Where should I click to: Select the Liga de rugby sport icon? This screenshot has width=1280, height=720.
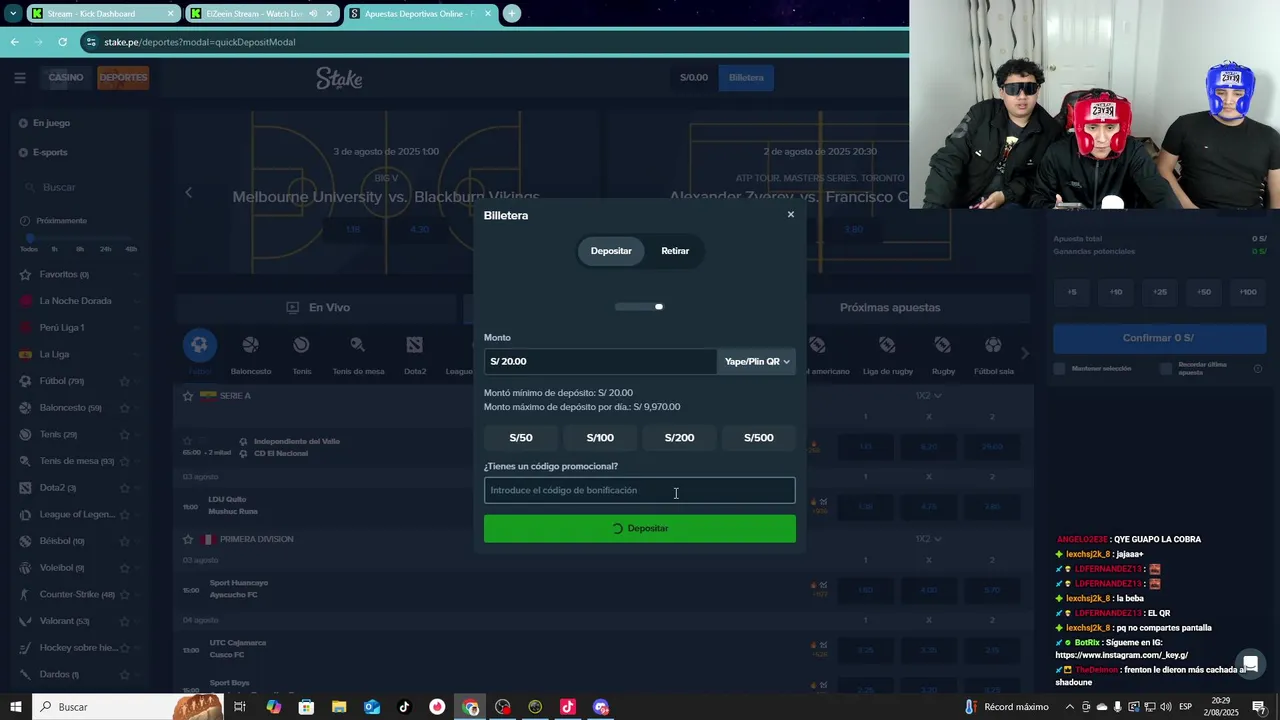pos(887,346)
